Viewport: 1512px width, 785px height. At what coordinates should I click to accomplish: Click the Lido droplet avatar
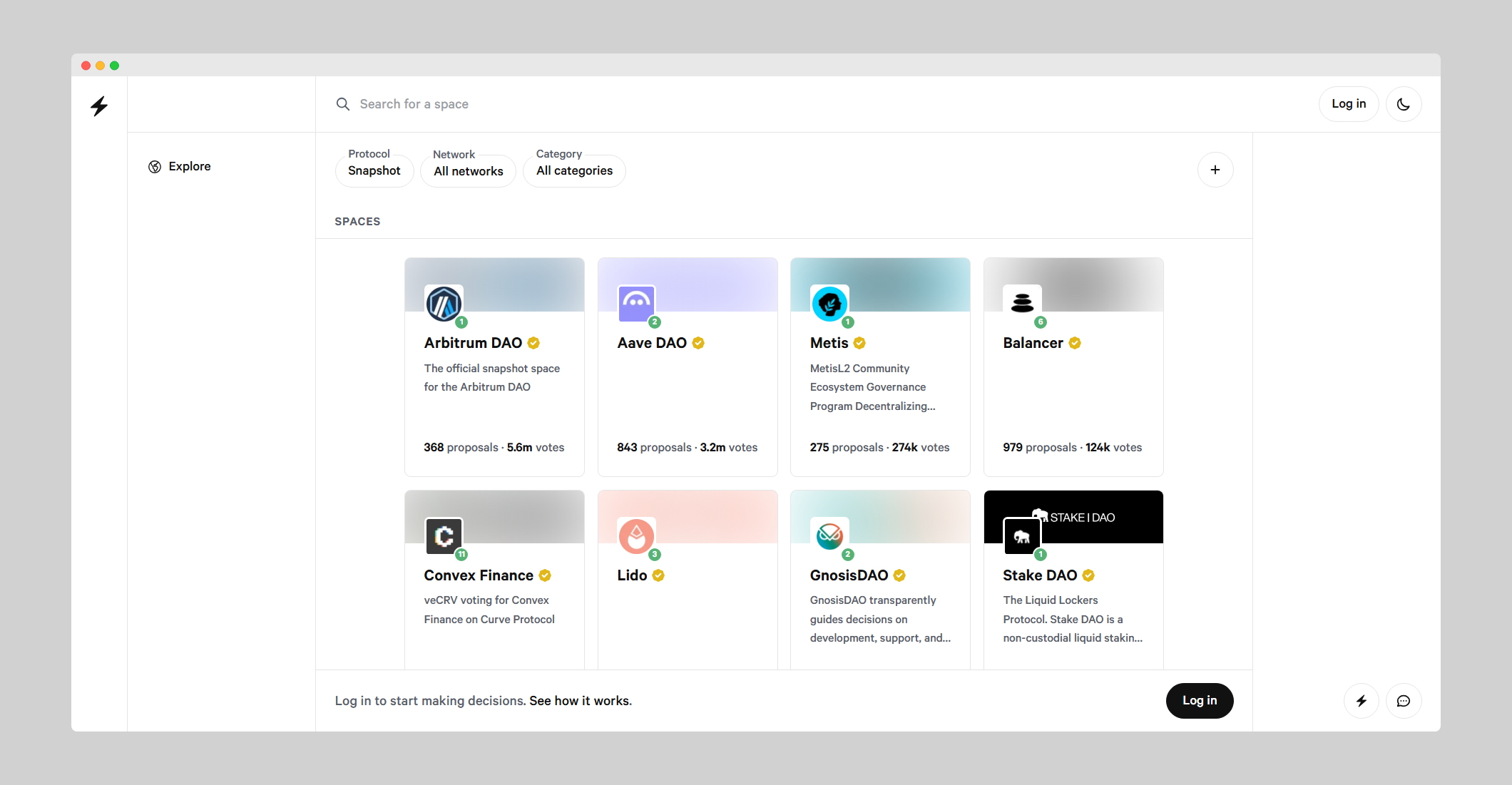(636, 536)
